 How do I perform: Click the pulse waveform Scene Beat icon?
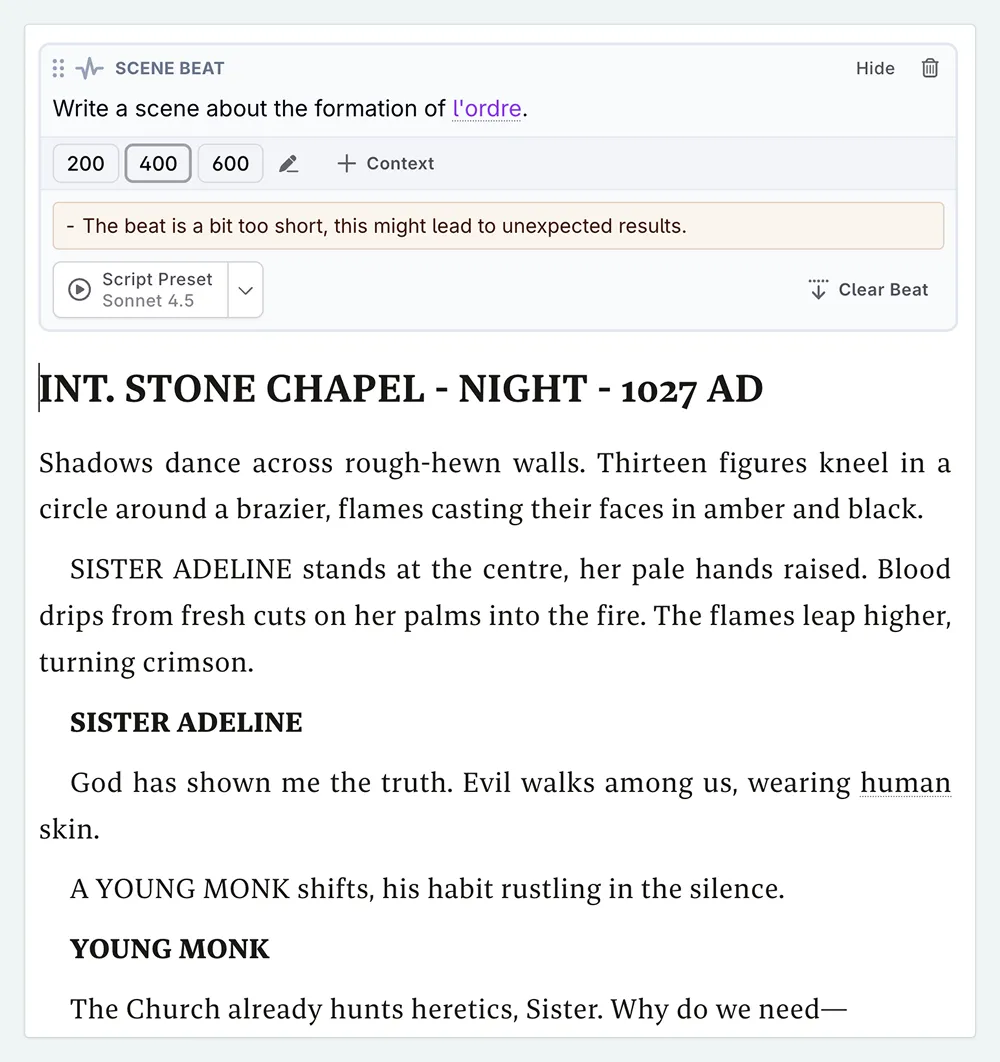[x=90, y=68]
